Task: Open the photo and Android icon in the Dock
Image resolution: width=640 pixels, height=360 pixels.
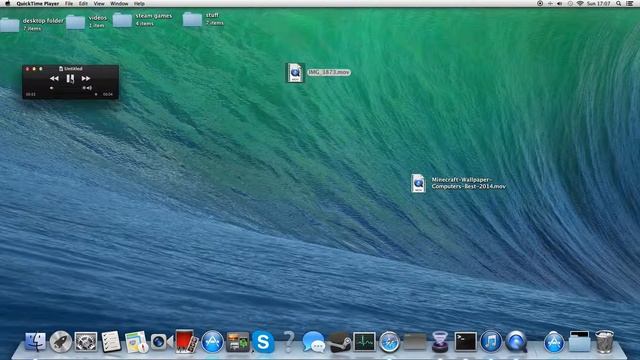Action: [x=238, y=342]
